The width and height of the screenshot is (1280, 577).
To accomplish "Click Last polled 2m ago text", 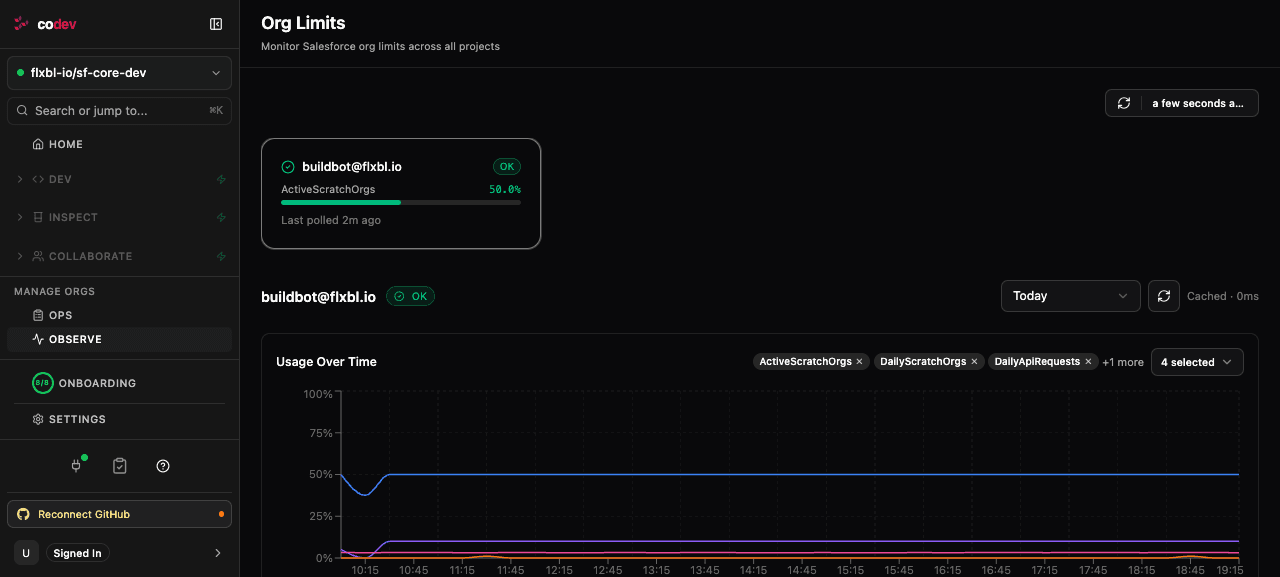I will [331, 220].
